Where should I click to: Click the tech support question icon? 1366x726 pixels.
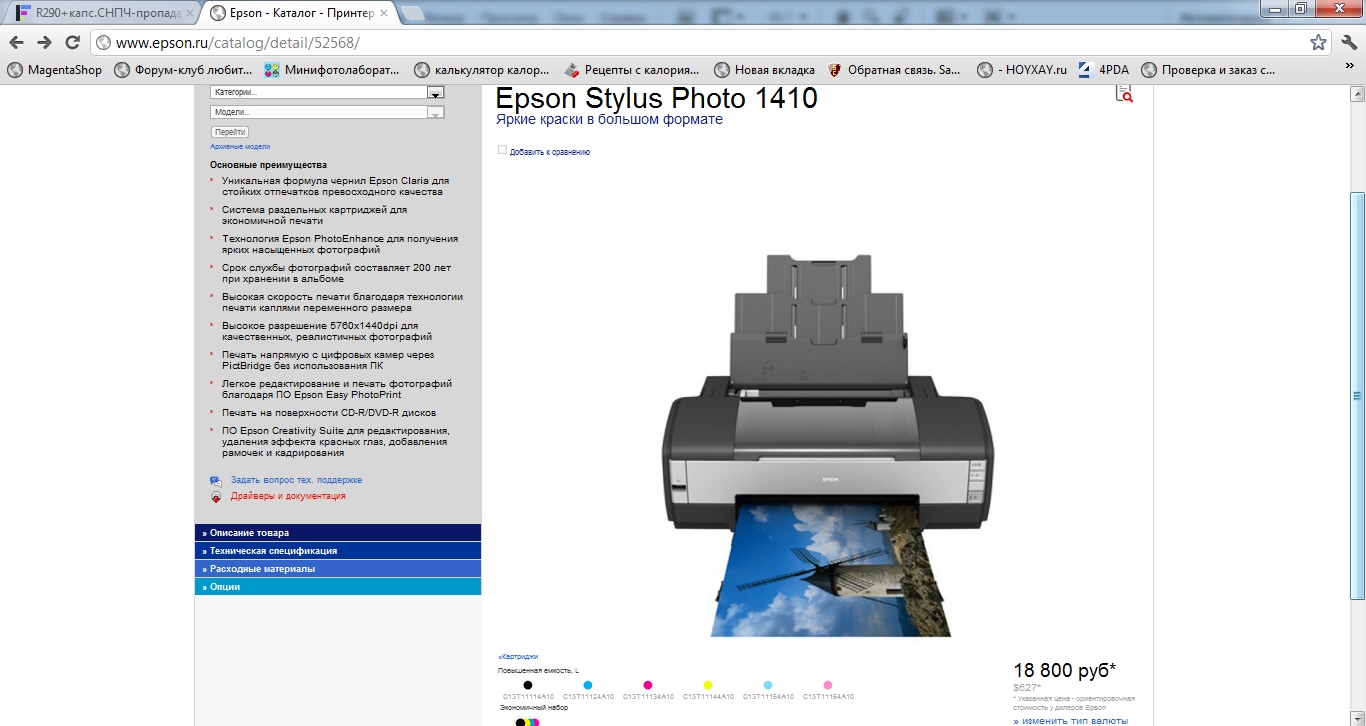pyautogui.click(x=215, y=481)
